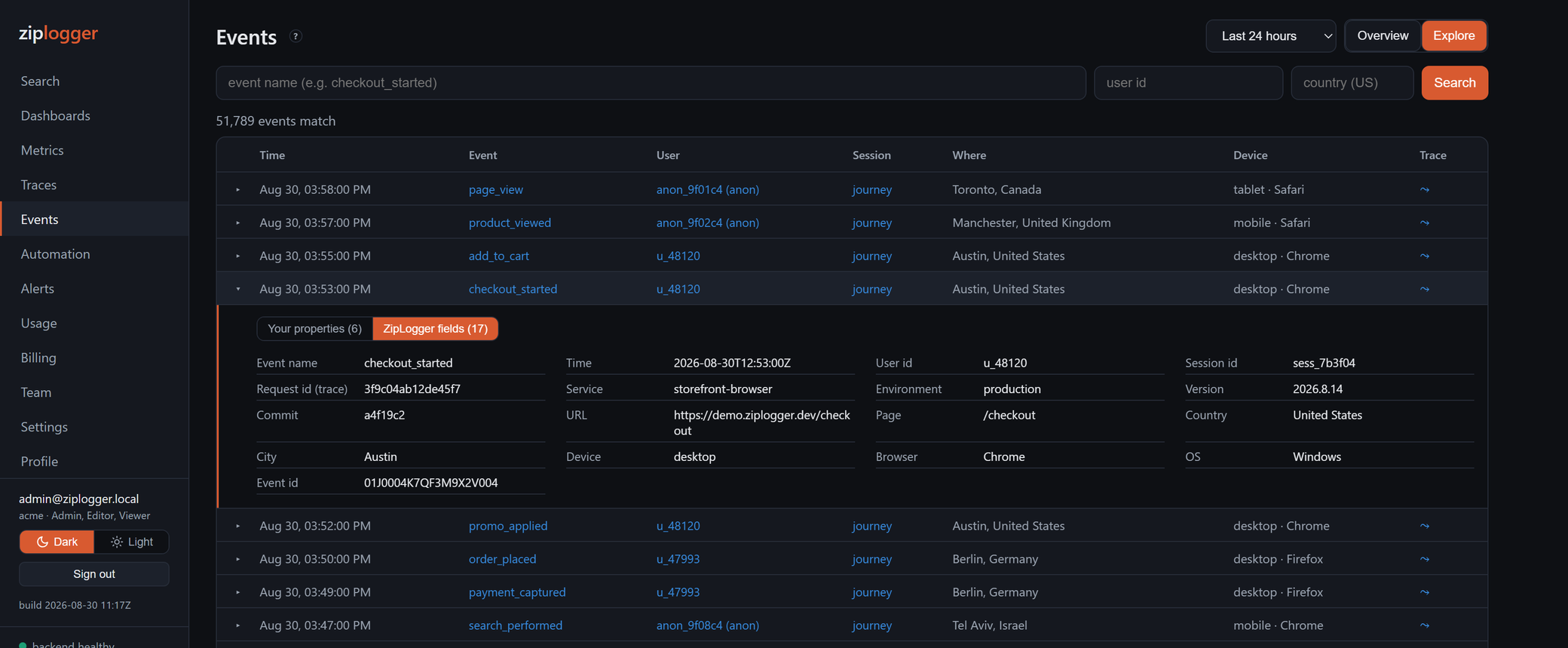Image resolution: width=1568 pixels, height=648 pixels.
Task: Click Session id value sess_7b3f04
Action: click(1324, 363)
